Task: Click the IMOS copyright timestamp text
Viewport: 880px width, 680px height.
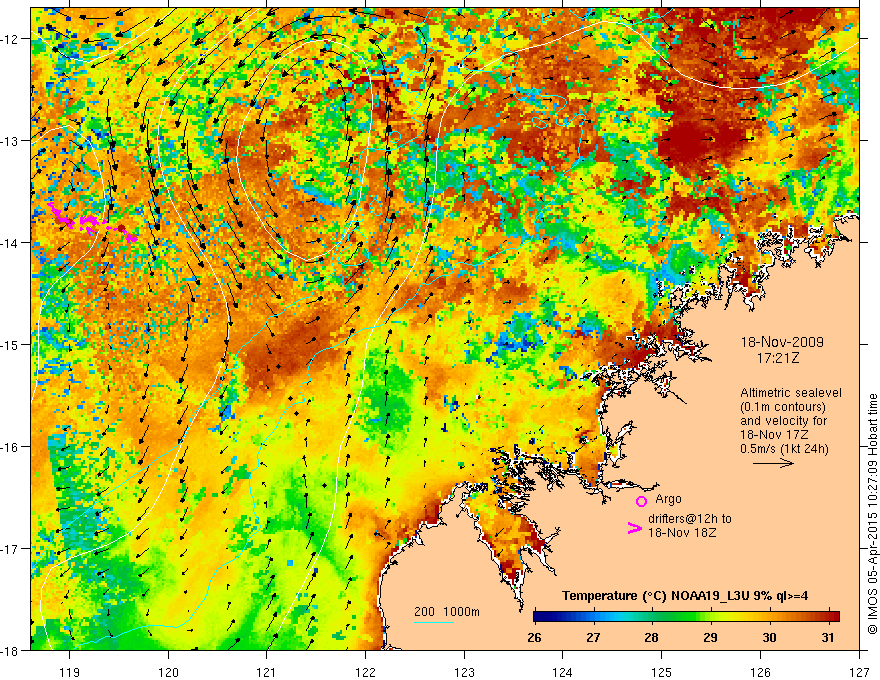Action: (x=872, y=514)
